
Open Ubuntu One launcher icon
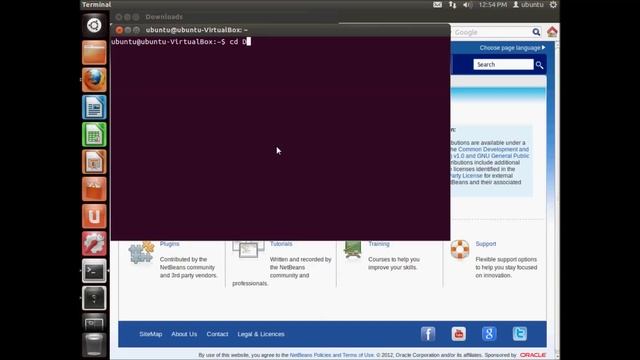tap(94, 216)
